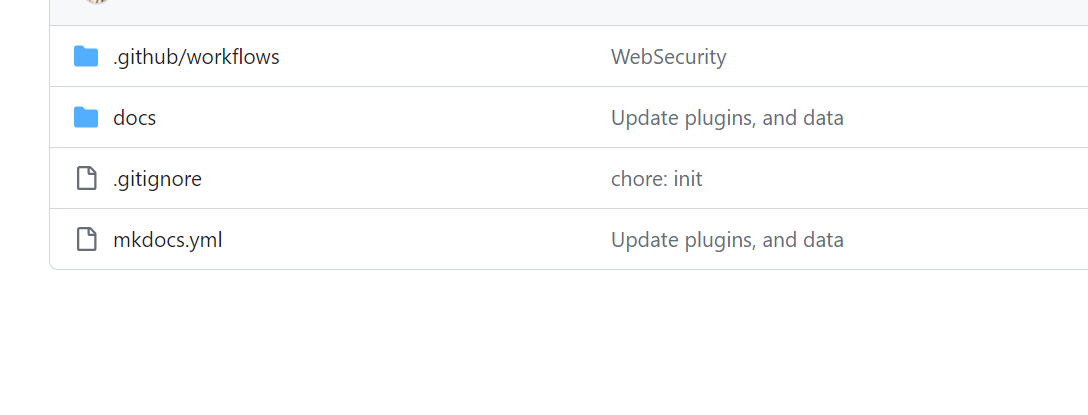
Task: Open the .gitignore file
Action: click(158, 179)
